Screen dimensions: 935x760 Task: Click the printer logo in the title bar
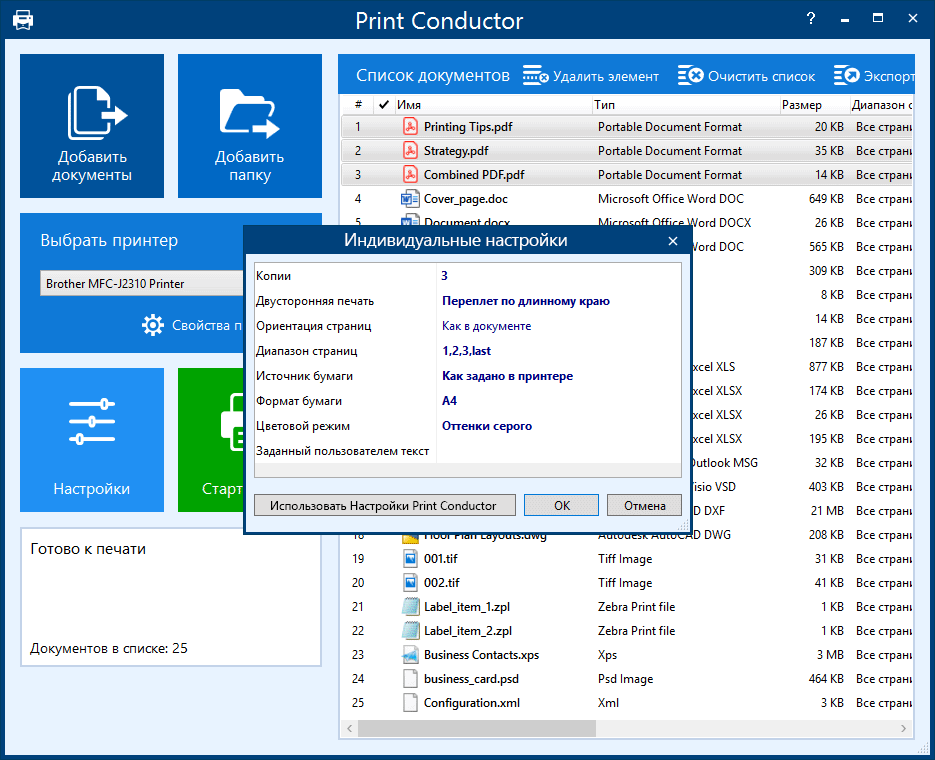[x=23, y=20]
